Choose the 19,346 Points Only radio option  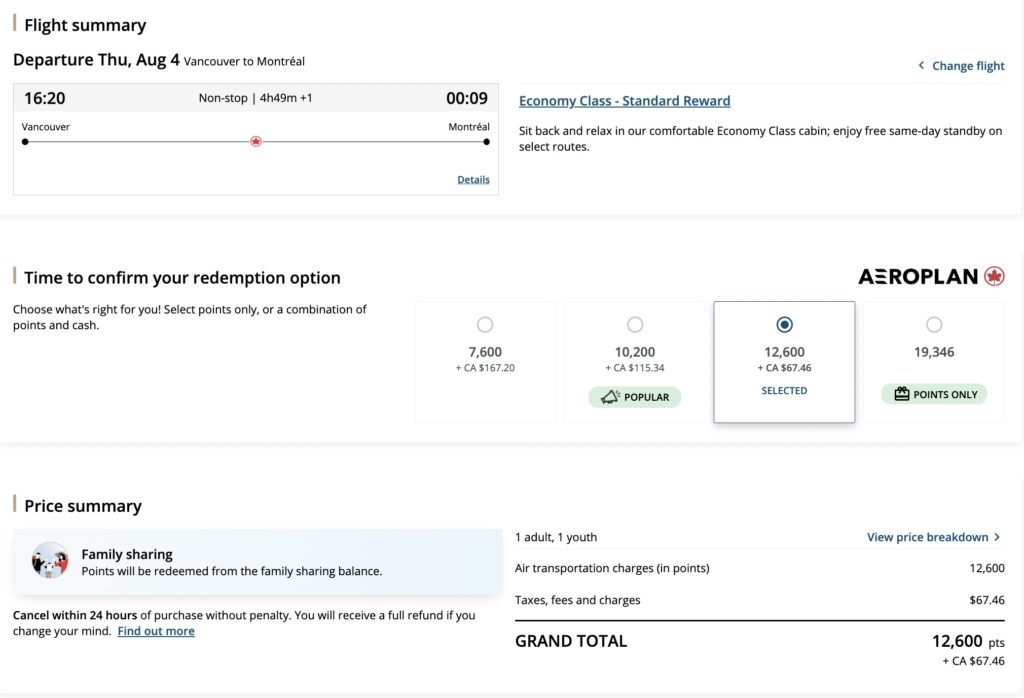click(934, 324)
